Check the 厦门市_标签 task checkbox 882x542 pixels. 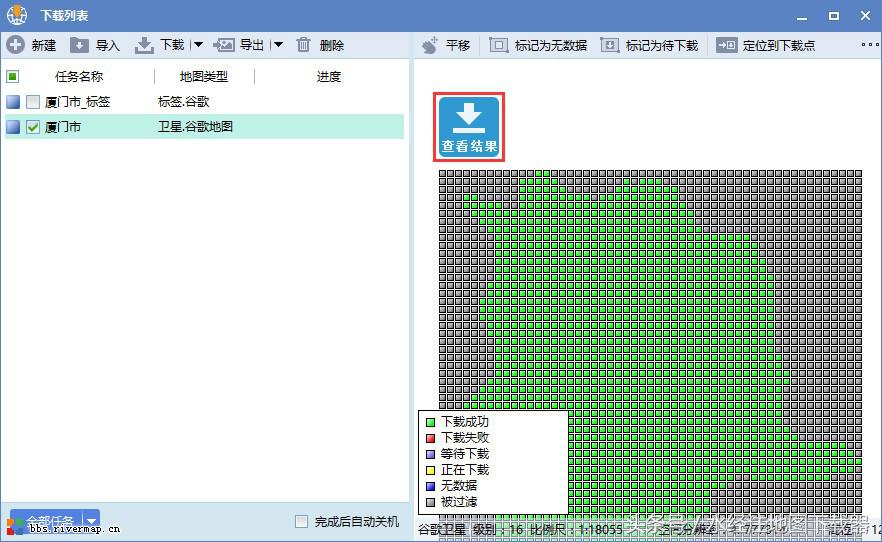click(33, 102)
